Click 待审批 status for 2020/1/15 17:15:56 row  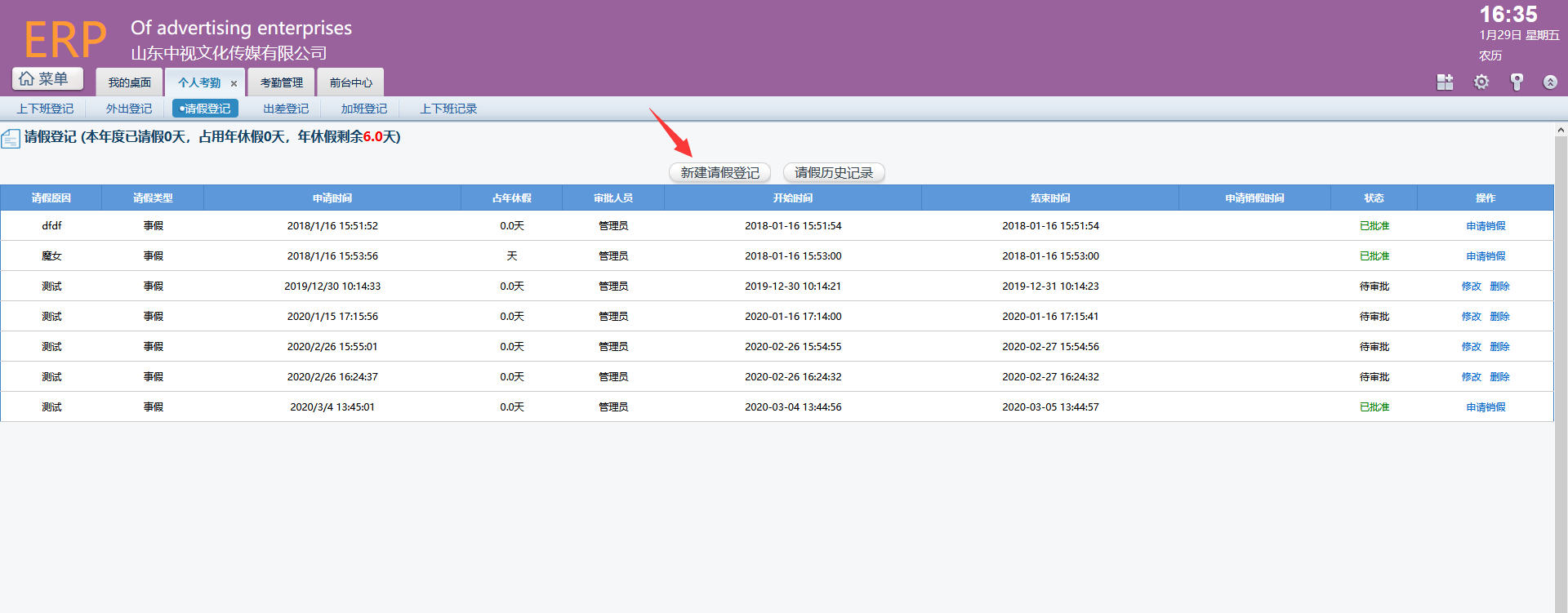coord(1374,317)
